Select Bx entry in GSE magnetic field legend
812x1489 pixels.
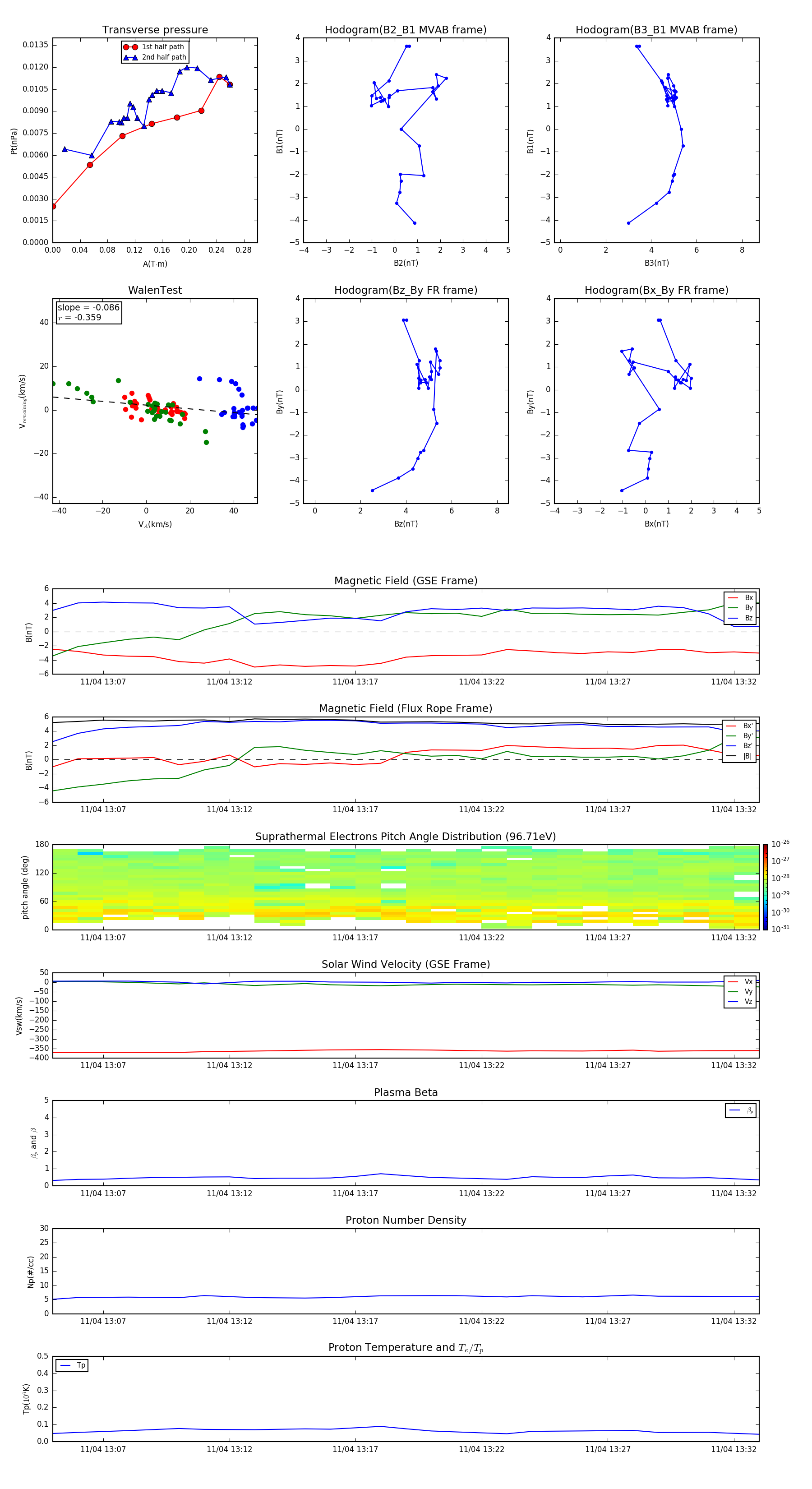(x=740, y=598)
